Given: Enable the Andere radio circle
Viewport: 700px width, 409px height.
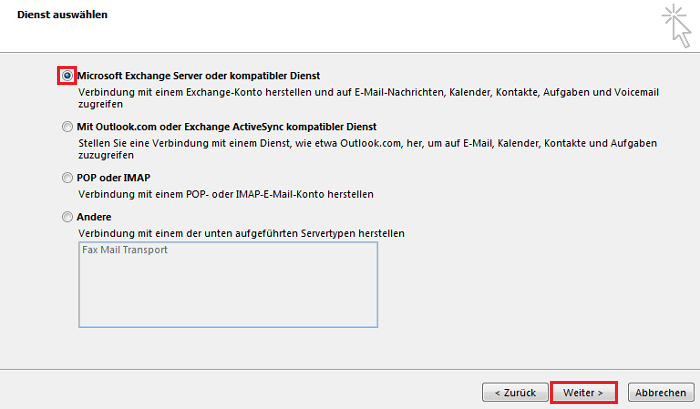Looking at the screenshot, I should point(67,217).
